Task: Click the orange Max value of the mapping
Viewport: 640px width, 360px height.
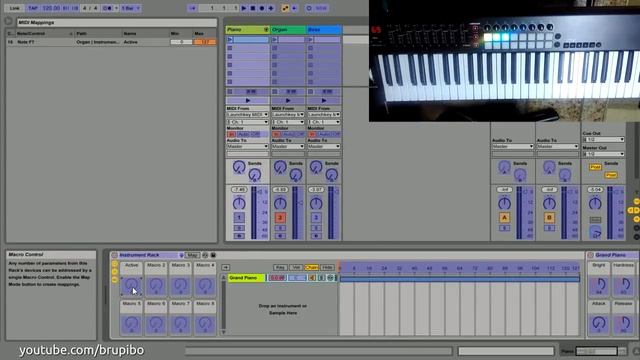Action: point(204,42)
